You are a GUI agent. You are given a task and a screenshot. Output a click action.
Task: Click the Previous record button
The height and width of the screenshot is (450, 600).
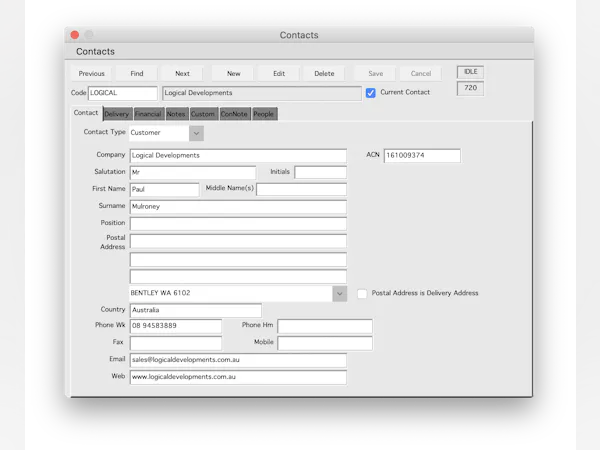(91, 73)
